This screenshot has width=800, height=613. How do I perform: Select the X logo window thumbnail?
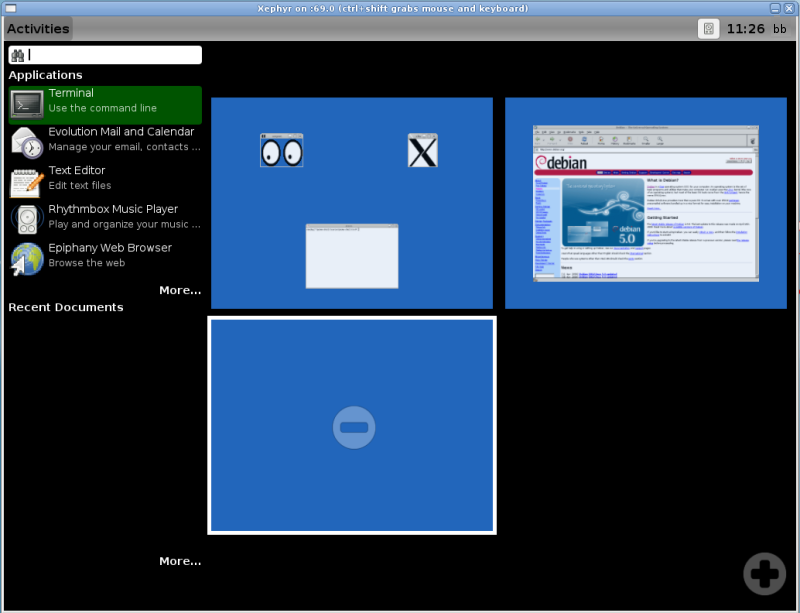(x=421, y=150)
